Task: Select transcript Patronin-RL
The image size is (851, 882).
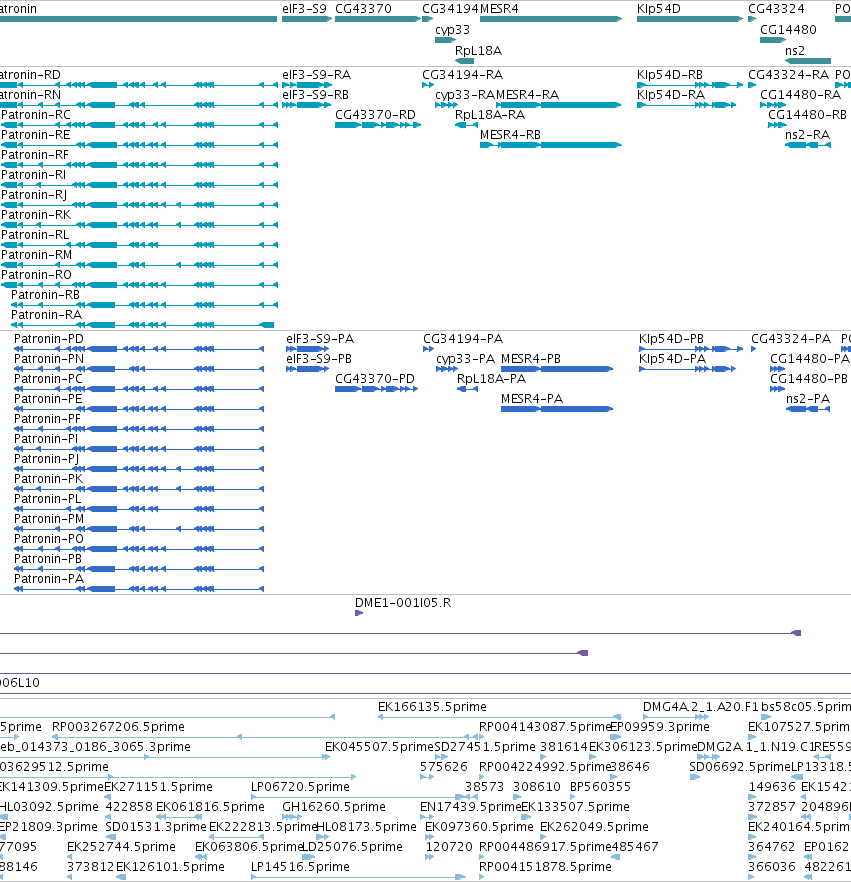Action: point(139,245)
